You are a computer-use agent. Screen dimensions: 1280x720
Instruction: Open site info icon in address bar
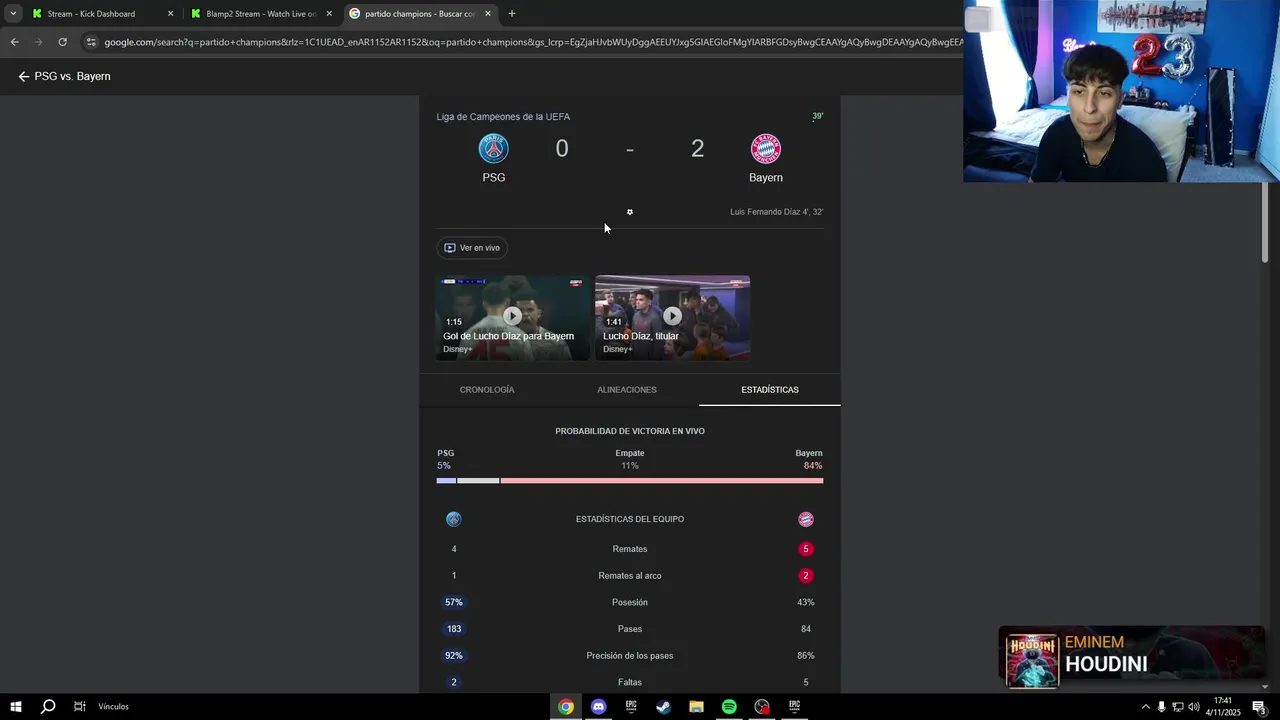tap(91, 42)
